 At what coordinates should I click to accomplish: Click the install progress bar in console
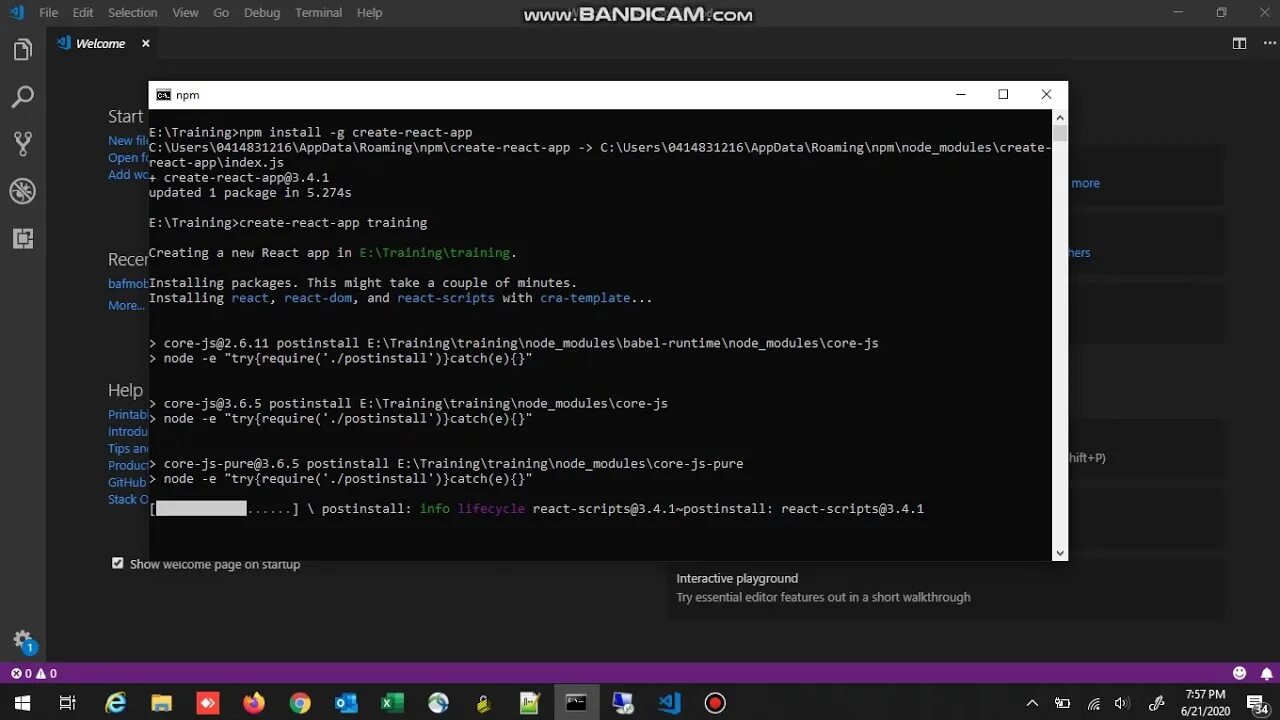pyautogui.click(x=224, y=509)
